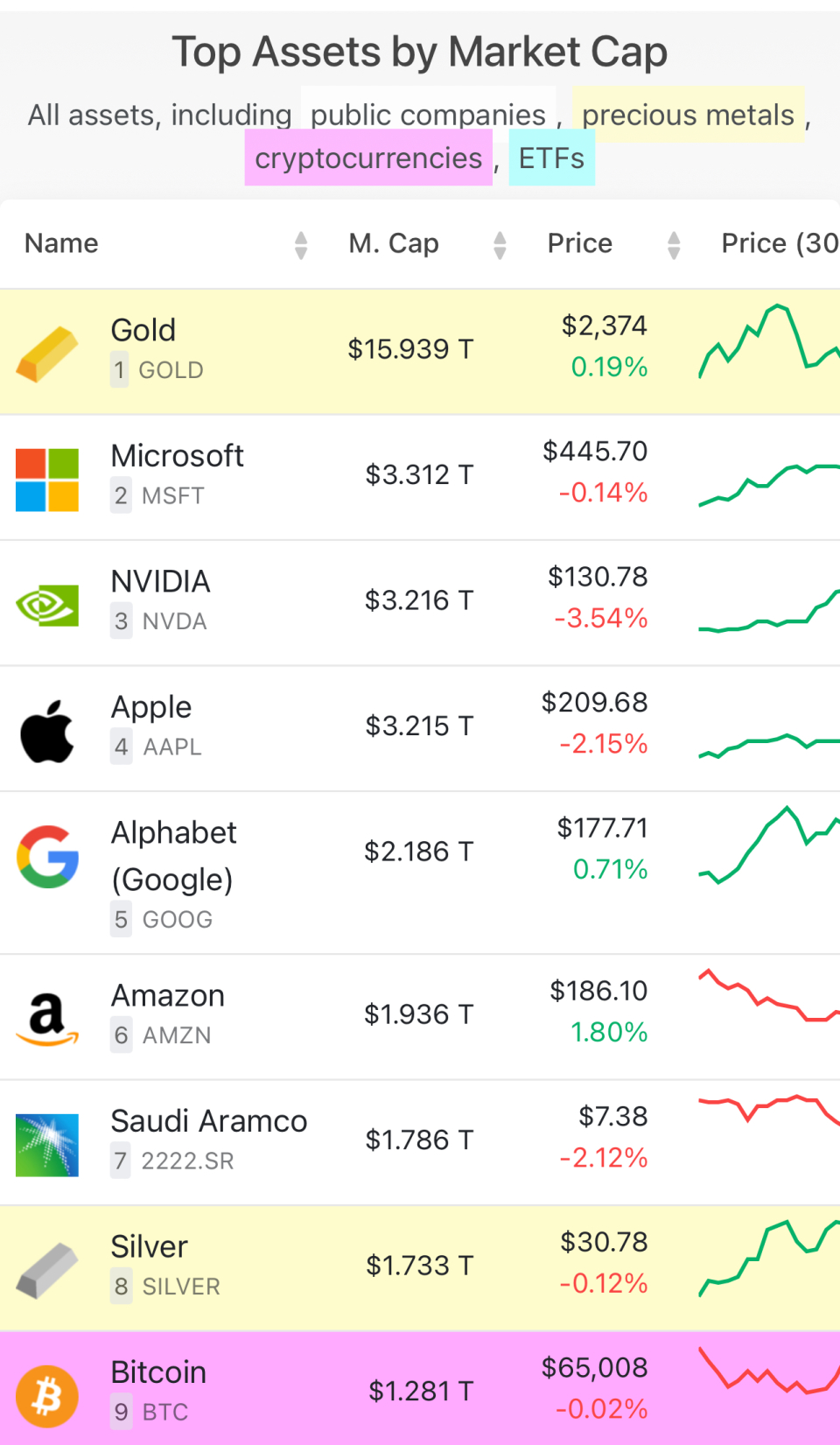
Task: Click the NVIDIA logo icon
Action: [47, 605]
